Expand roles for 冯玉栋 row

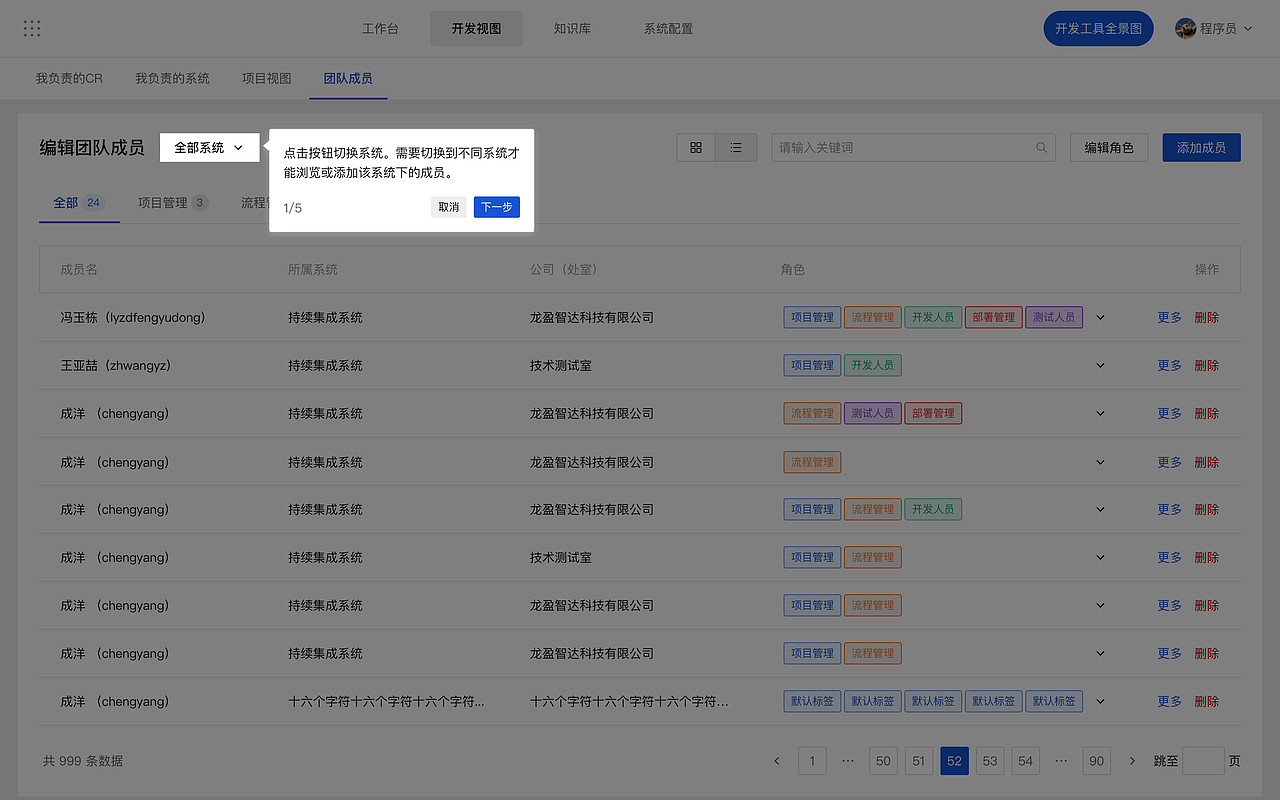[1100, 317]
